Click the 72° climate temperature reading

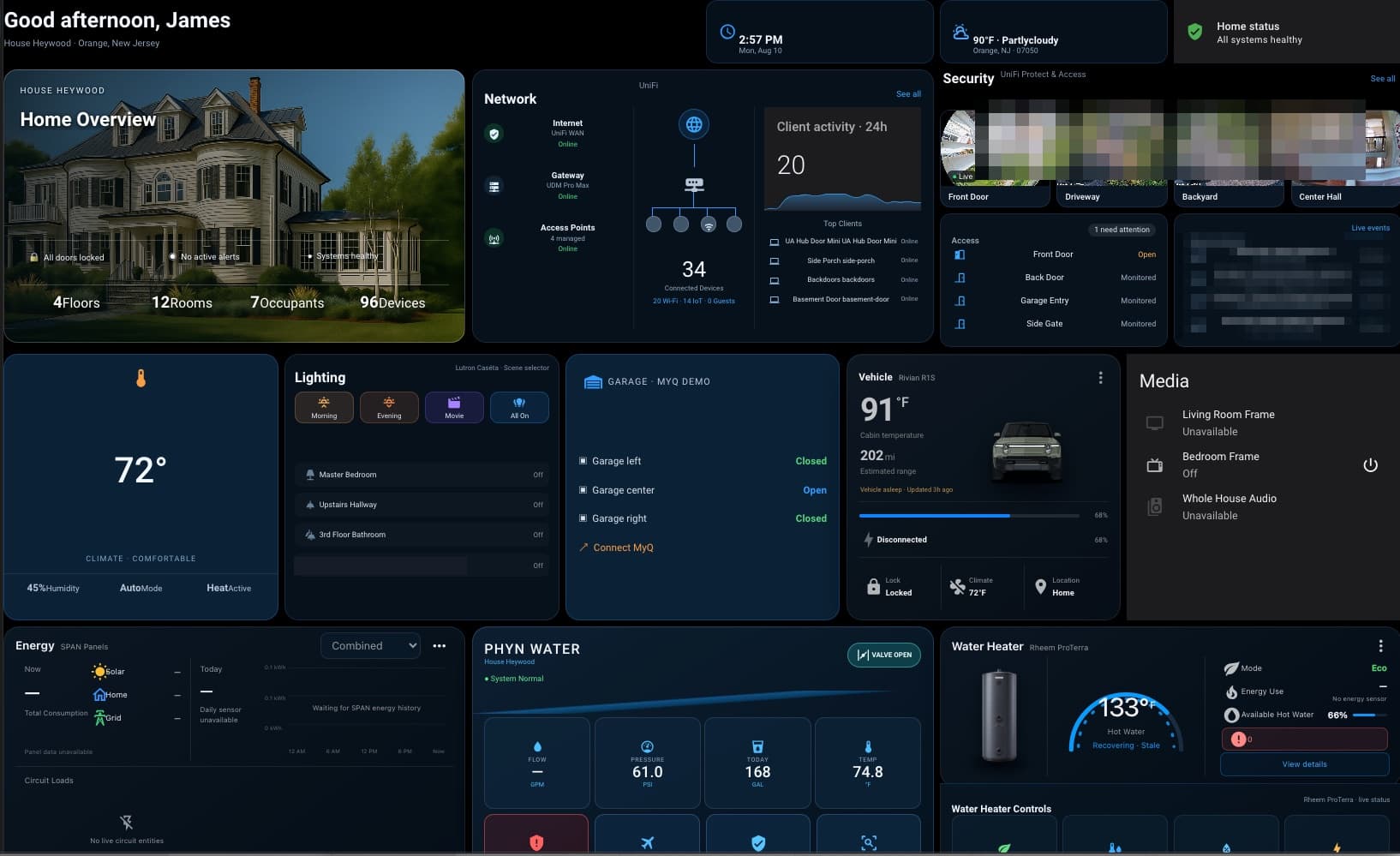coord(141,470)
